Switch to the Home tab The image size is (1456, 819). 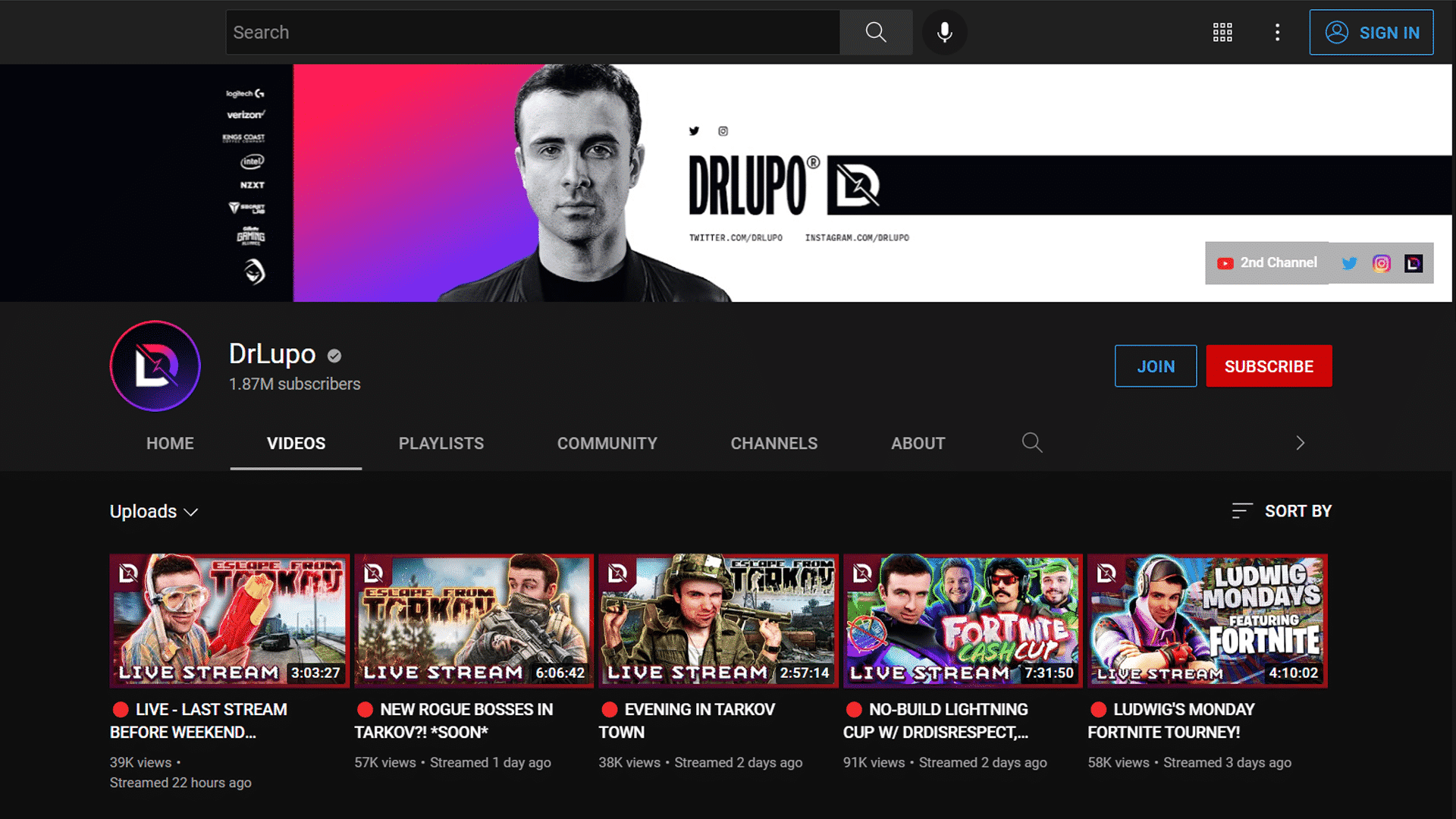[170, 443]
